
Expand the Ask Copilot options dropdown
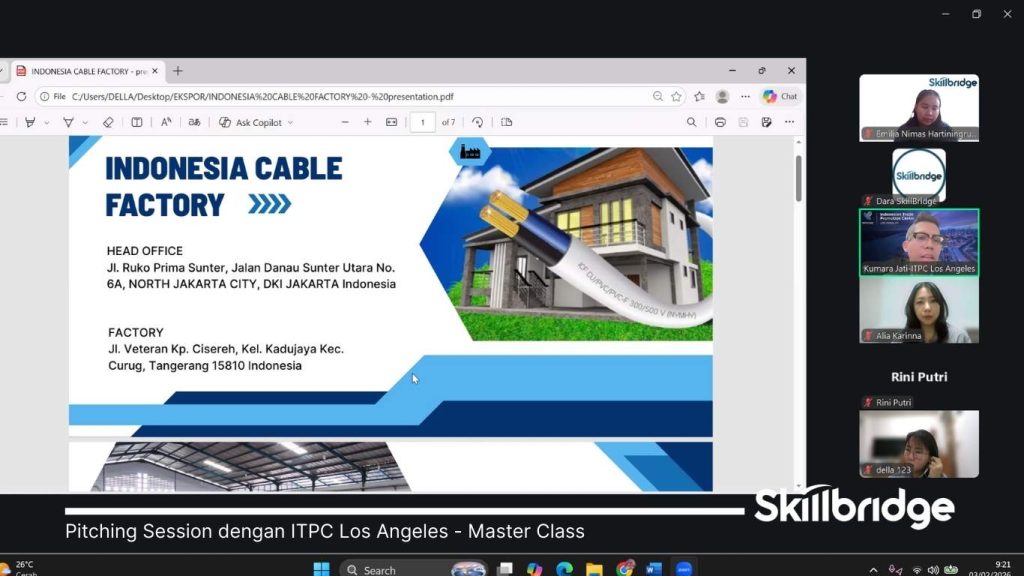click(290, 122)
